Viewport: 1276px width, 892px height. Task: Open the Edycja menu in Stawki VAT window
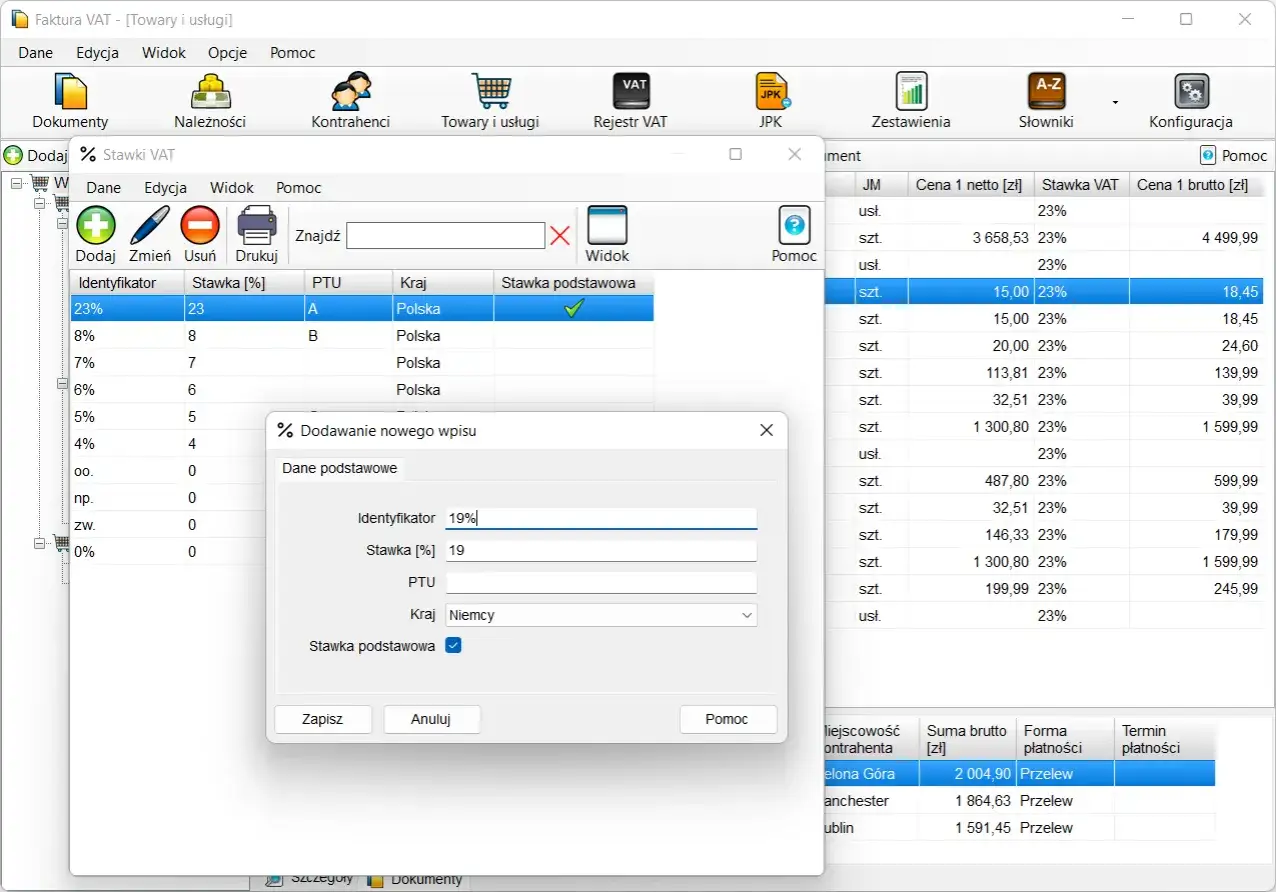(x=165, y=188)
